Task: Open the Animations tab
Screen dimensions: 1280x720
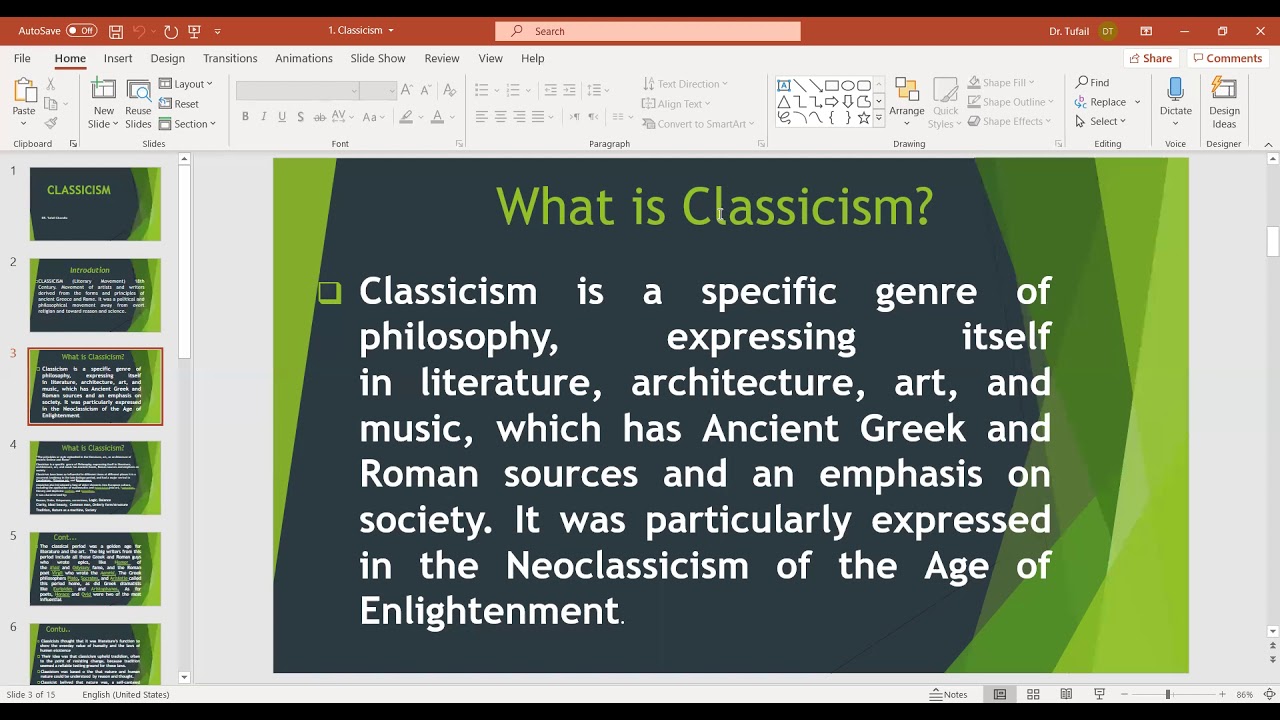Action: [x=304, y=58]
